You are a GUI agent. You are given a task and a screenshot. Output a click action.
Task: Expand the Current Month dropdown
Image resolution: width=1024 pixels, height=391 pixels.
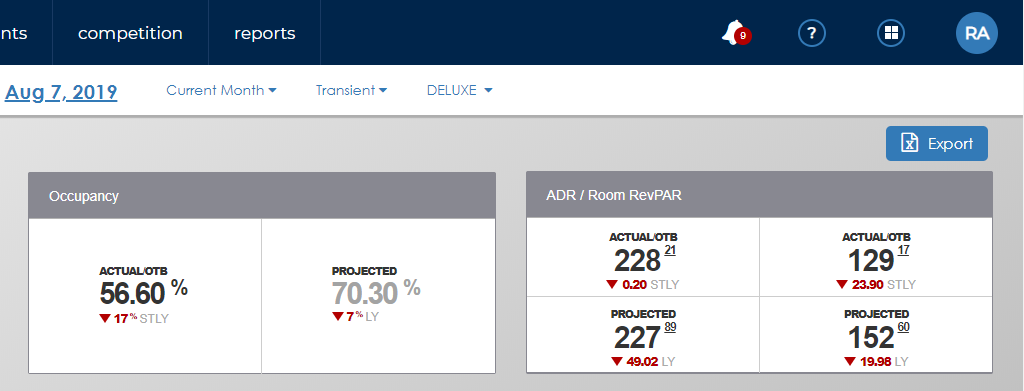coord(221,90)
